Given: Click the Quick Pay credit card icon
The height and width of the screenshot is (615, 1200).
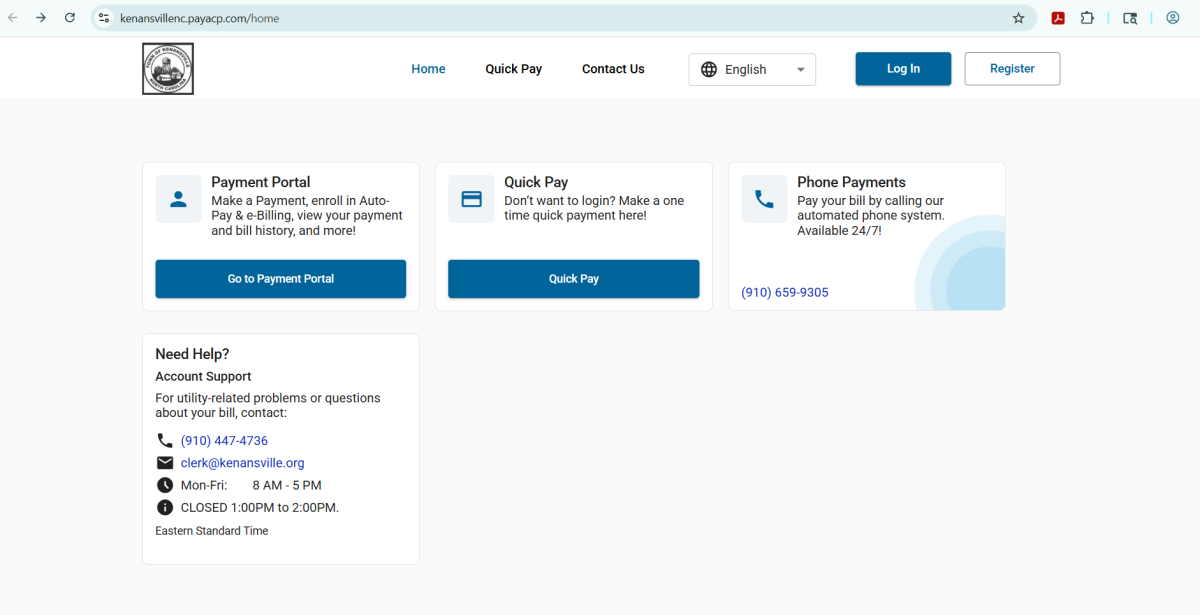Looking at the screenshot, I should pyautogui.click(x=471, y=198).
